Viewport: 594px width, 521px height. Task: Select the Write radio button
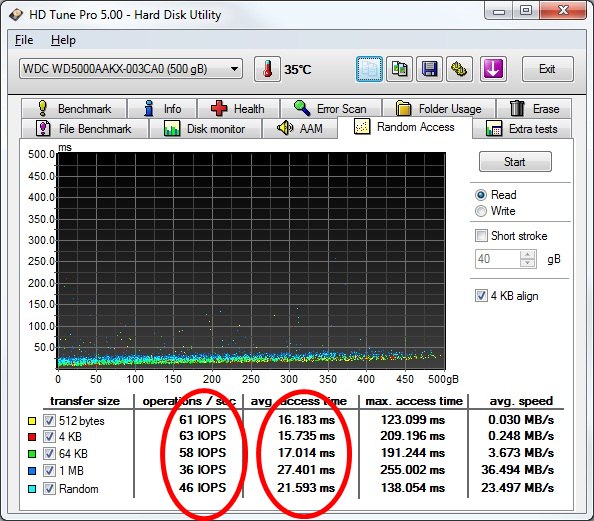[481, 211]
